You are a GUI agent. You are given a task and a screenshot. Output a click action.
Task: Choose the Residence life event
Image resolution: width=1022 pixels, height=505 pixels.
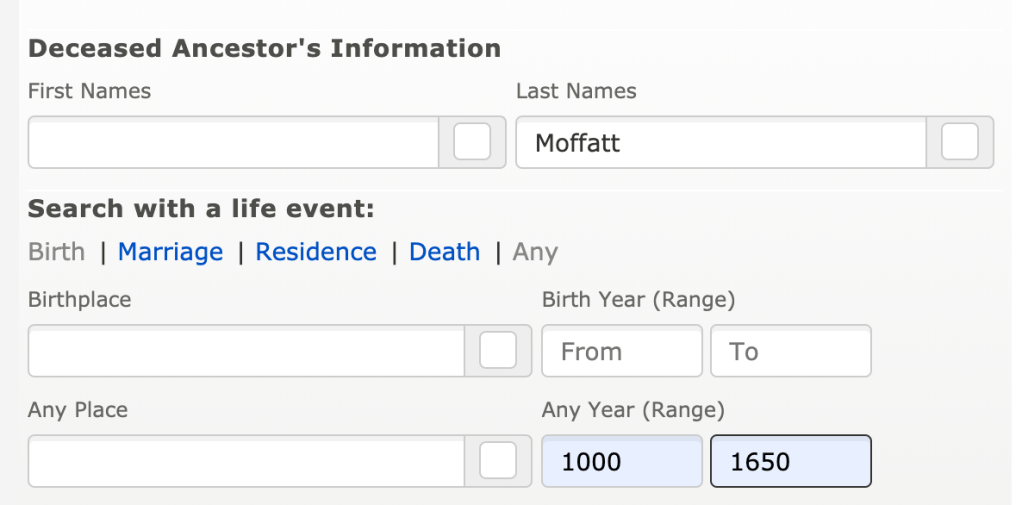click(x=316, y=252)
